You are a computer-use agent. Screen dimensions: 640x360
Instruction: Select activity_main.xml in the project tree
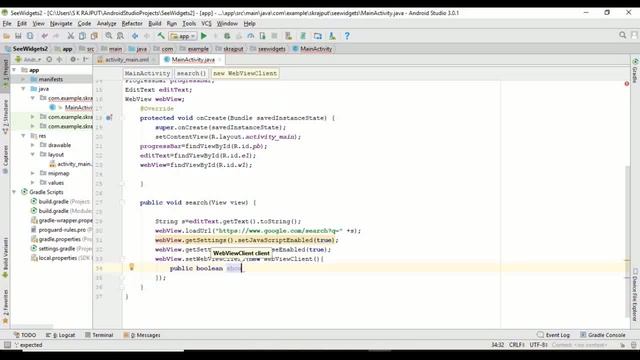pos(71,164)
